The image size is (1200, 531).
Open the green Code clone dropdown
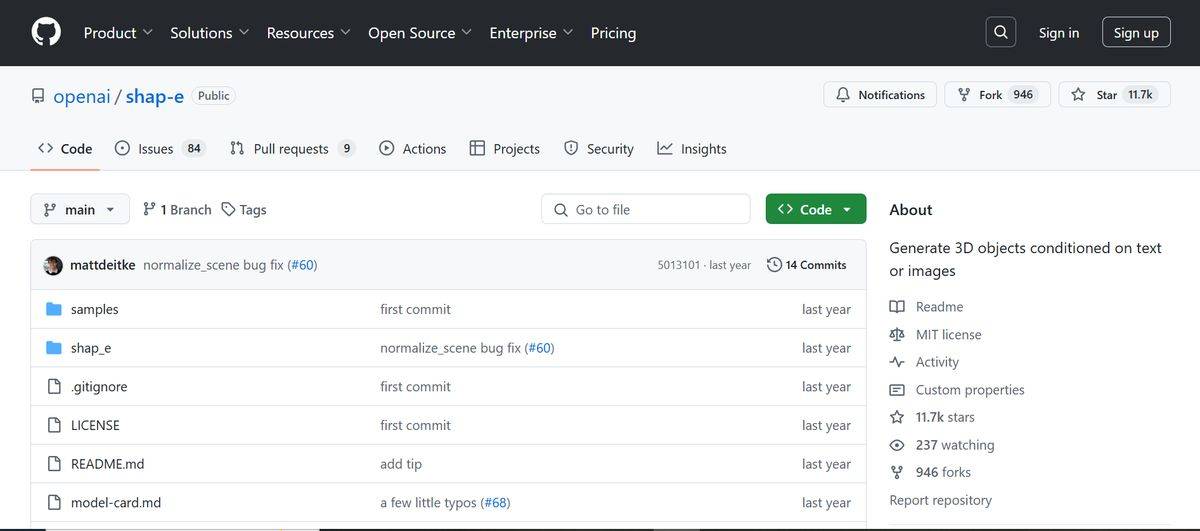coord(816,209)
